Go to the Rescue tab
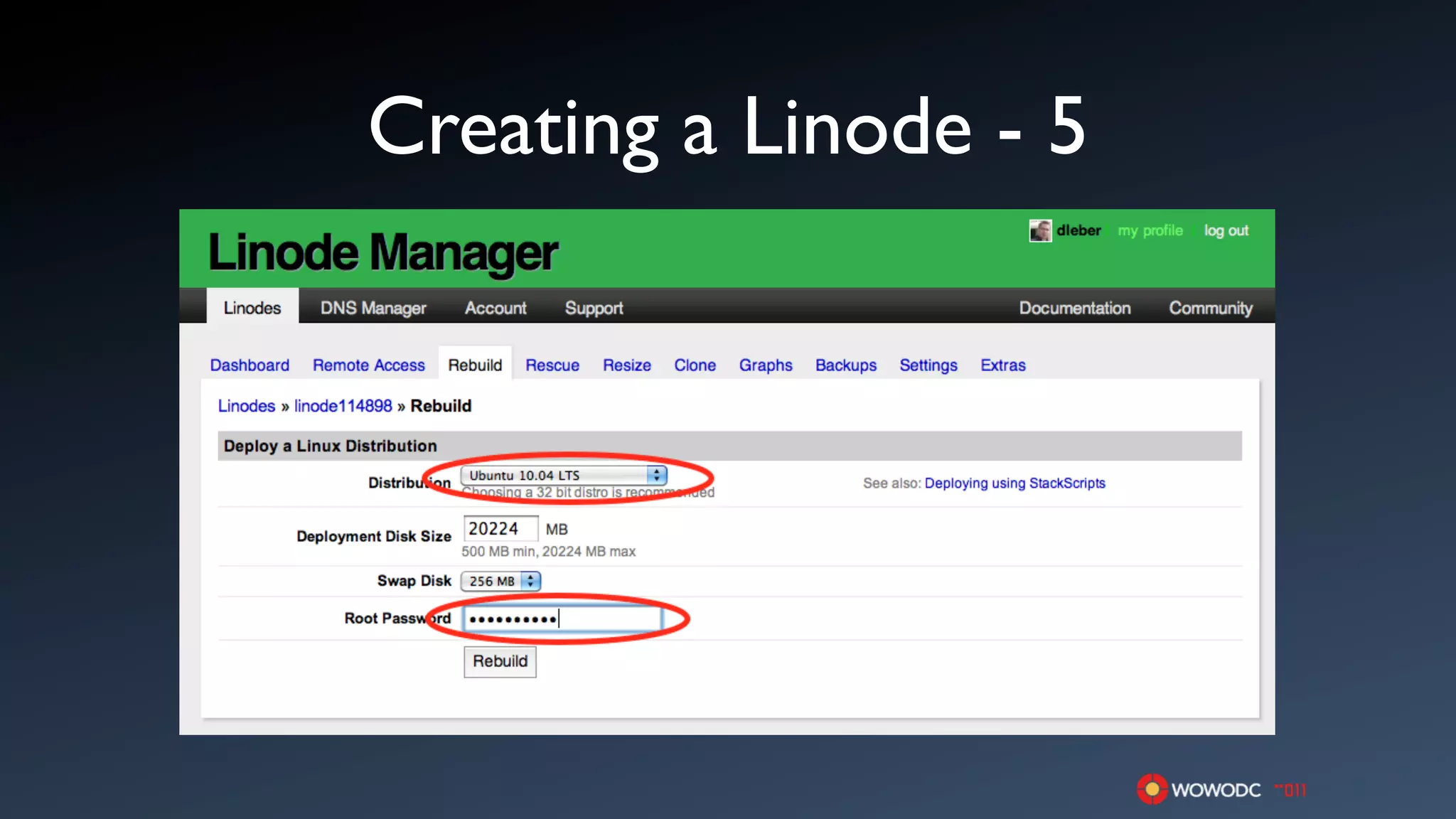1456x819 pixels. tap(552, 365)
